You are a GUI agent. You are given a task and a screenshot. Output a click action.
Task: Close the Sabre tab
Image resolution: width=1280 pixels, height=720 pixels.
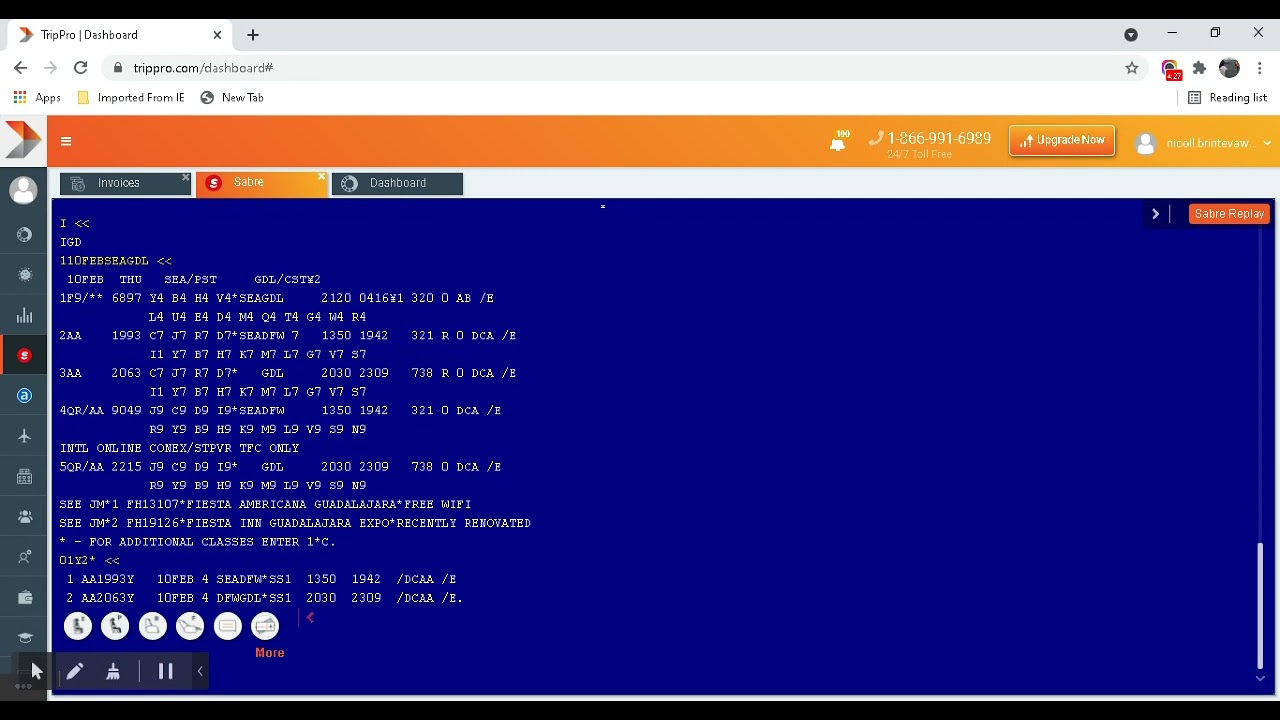coord(321,178)
